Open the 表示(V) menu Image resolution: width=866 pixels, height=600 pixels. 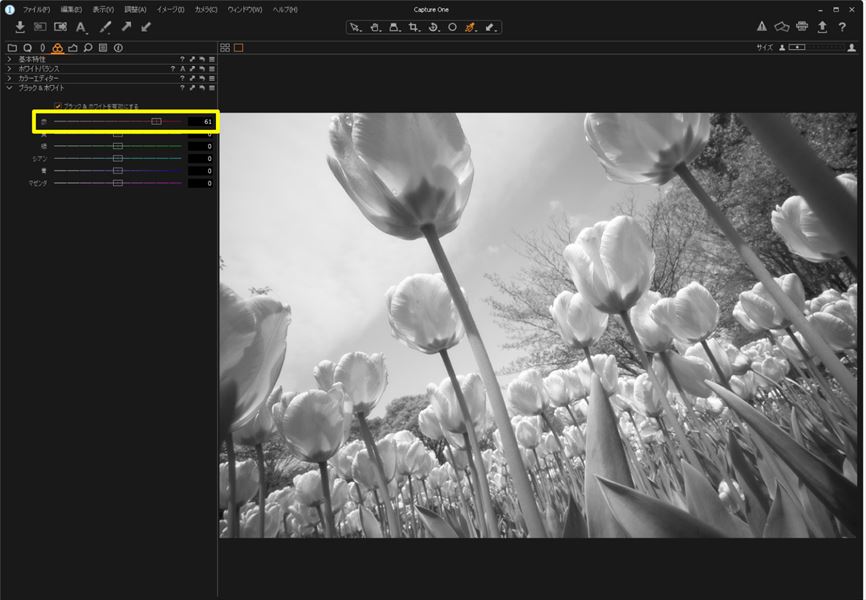103,9
